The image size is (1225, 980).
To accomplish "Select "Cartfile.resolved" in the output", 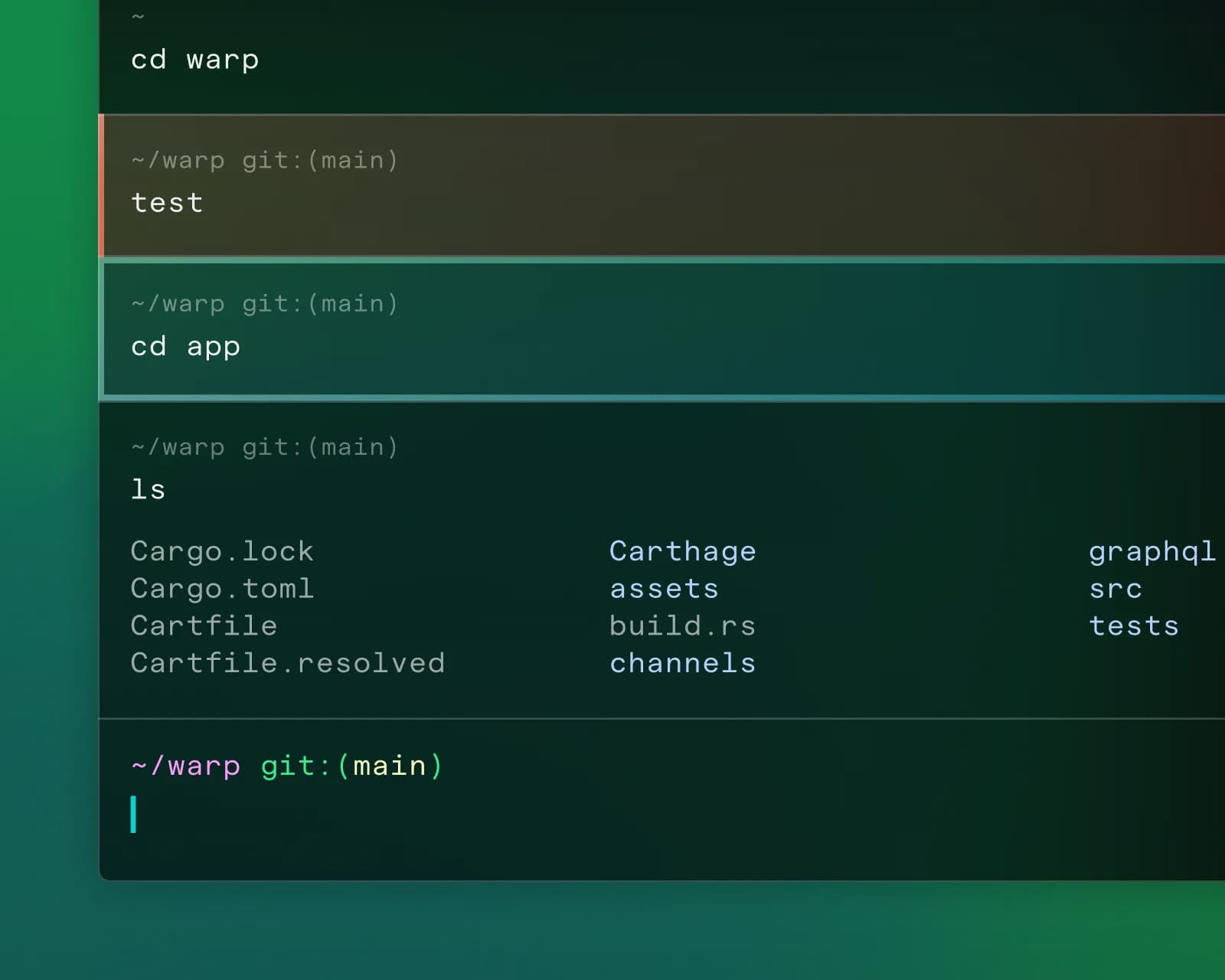I will 289,662.
